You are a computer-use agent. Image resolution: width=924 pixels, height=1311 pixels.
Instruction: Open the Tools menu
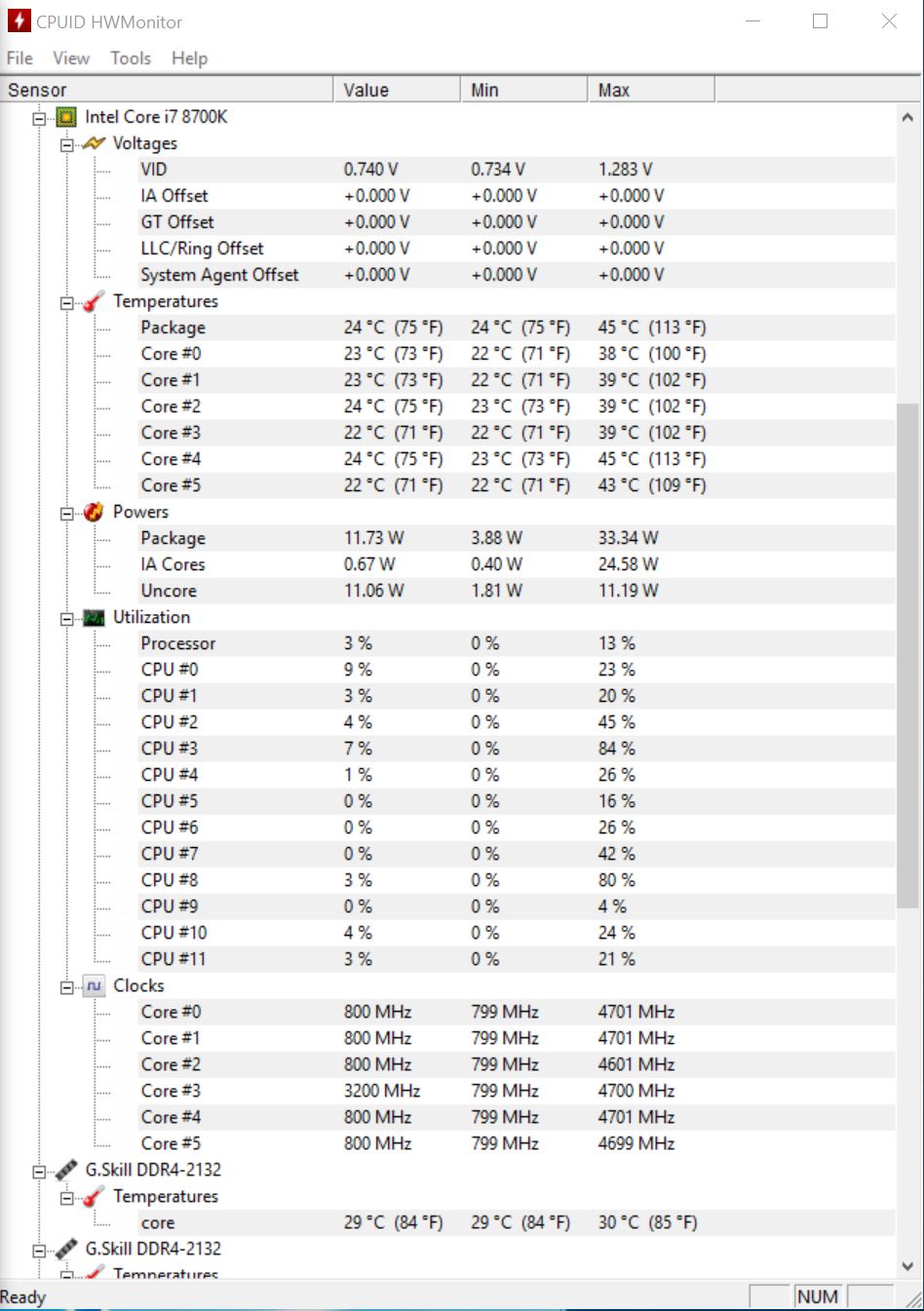coord(131,58)
